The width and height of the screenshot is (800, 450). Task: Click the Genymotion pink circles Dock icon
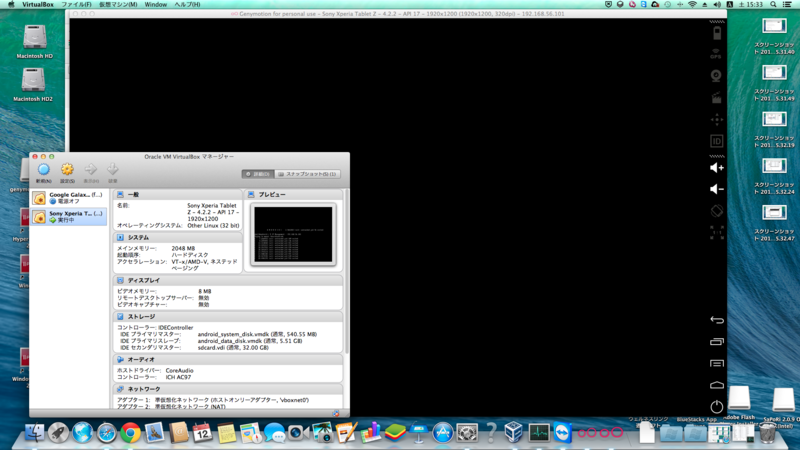click(600, 433)
